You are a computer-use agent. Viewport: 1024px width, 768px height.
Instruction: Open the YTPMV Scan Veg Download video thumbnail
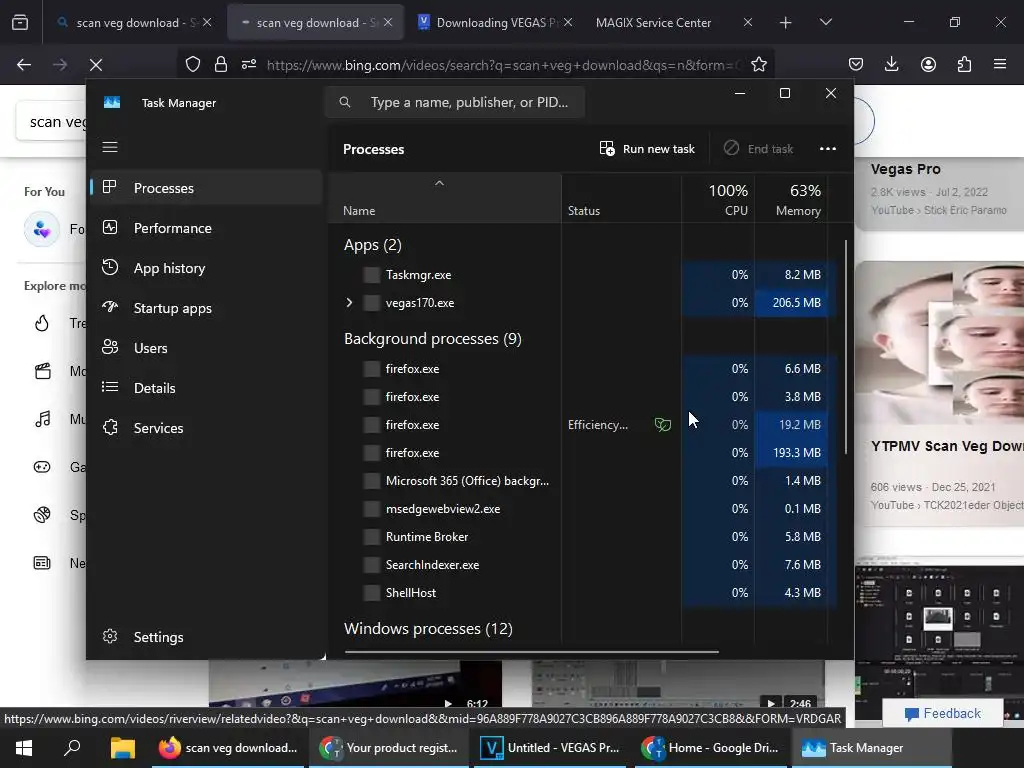[939, 344]
